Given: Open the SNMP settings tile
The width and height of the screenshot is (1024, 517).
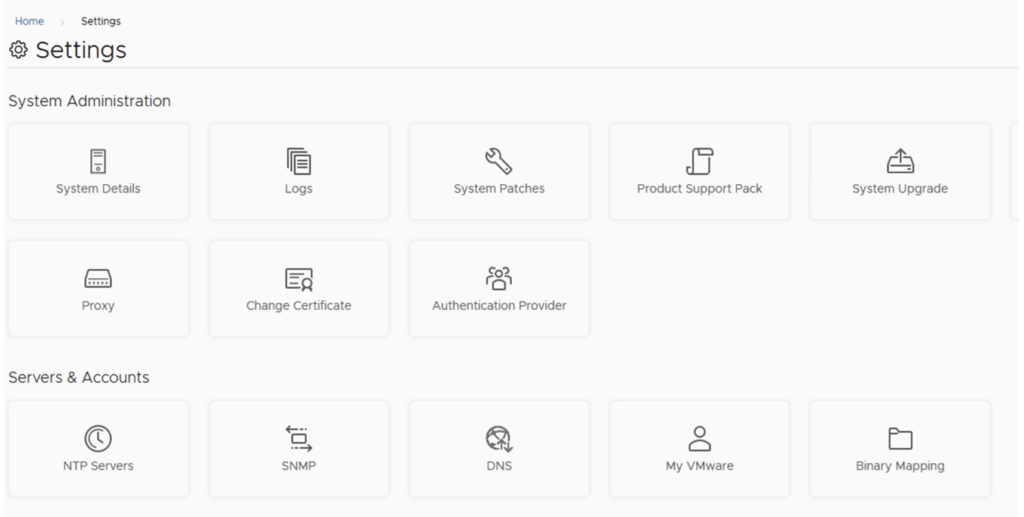Looking at the screenshot, I should [298, 449].
